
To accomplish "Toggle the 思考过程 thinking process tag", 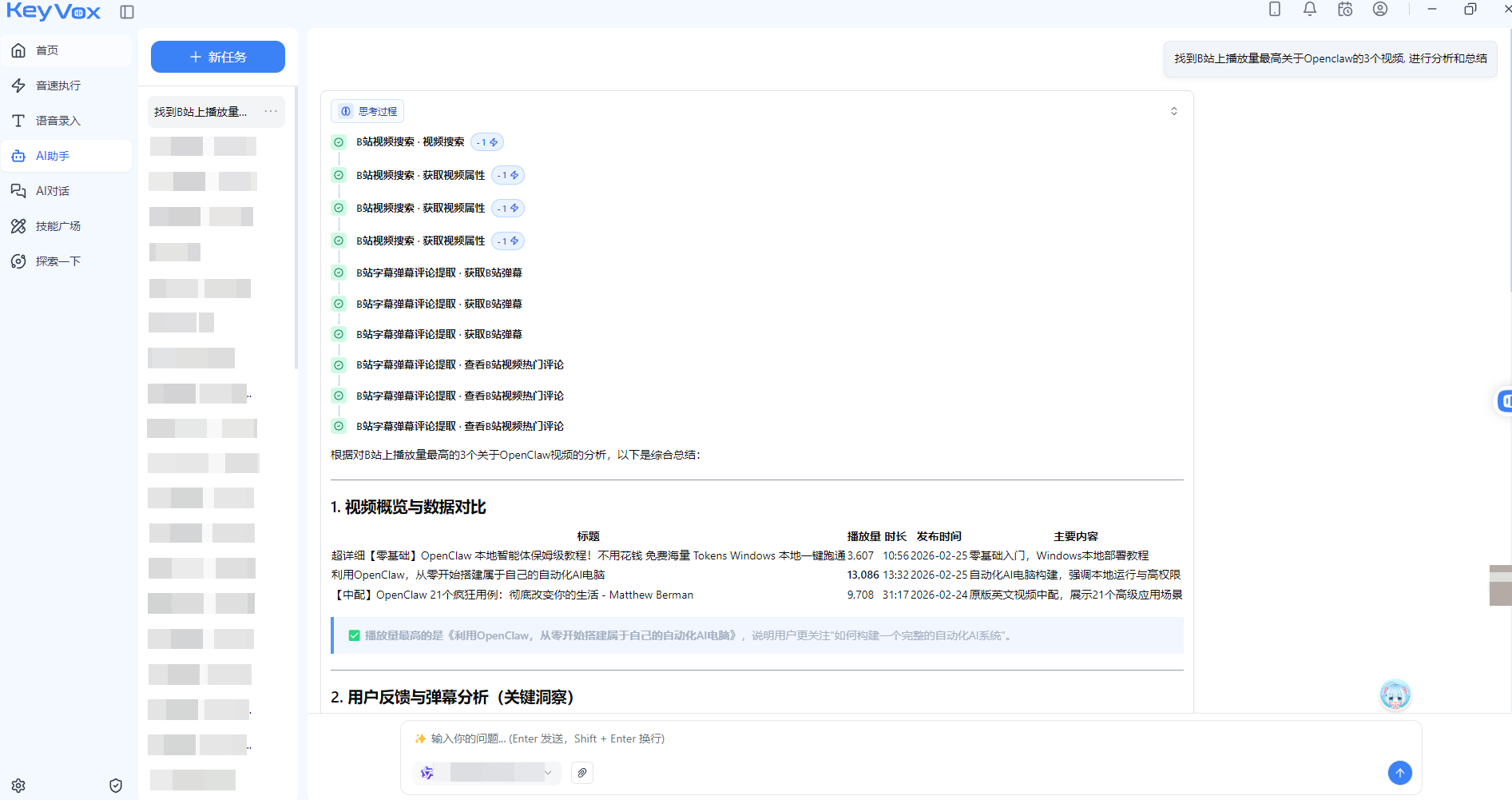I will 368,112.
